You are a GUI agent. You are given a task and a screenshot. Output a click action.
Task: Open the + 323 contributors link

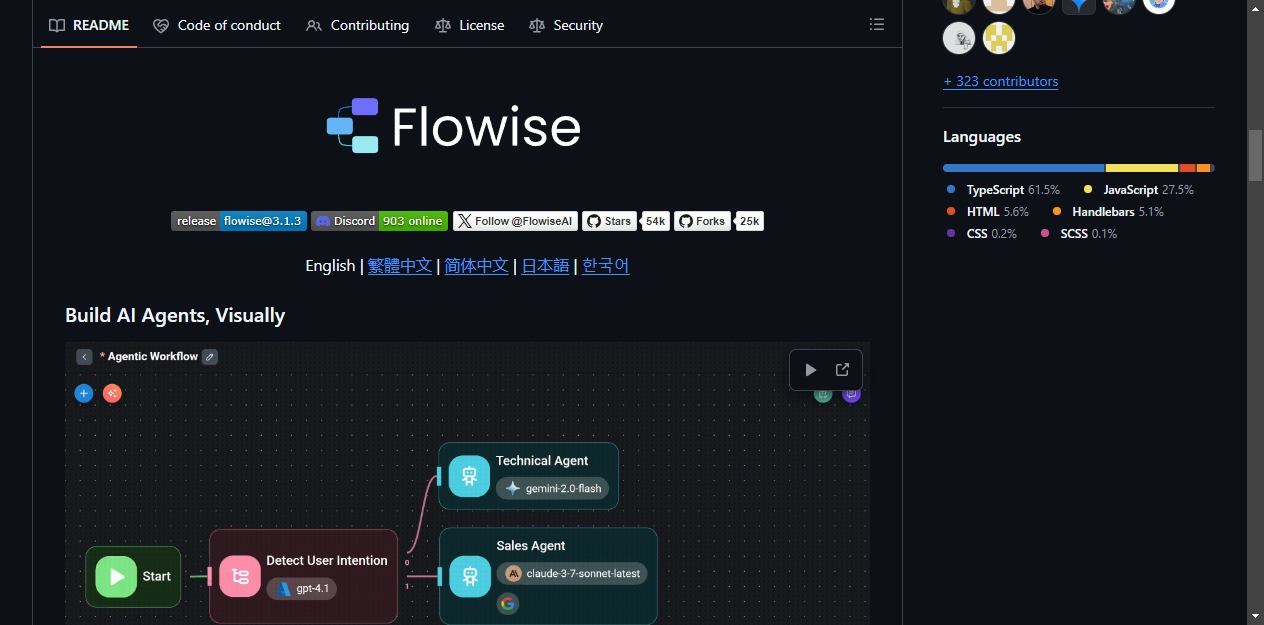point(1000,81)
